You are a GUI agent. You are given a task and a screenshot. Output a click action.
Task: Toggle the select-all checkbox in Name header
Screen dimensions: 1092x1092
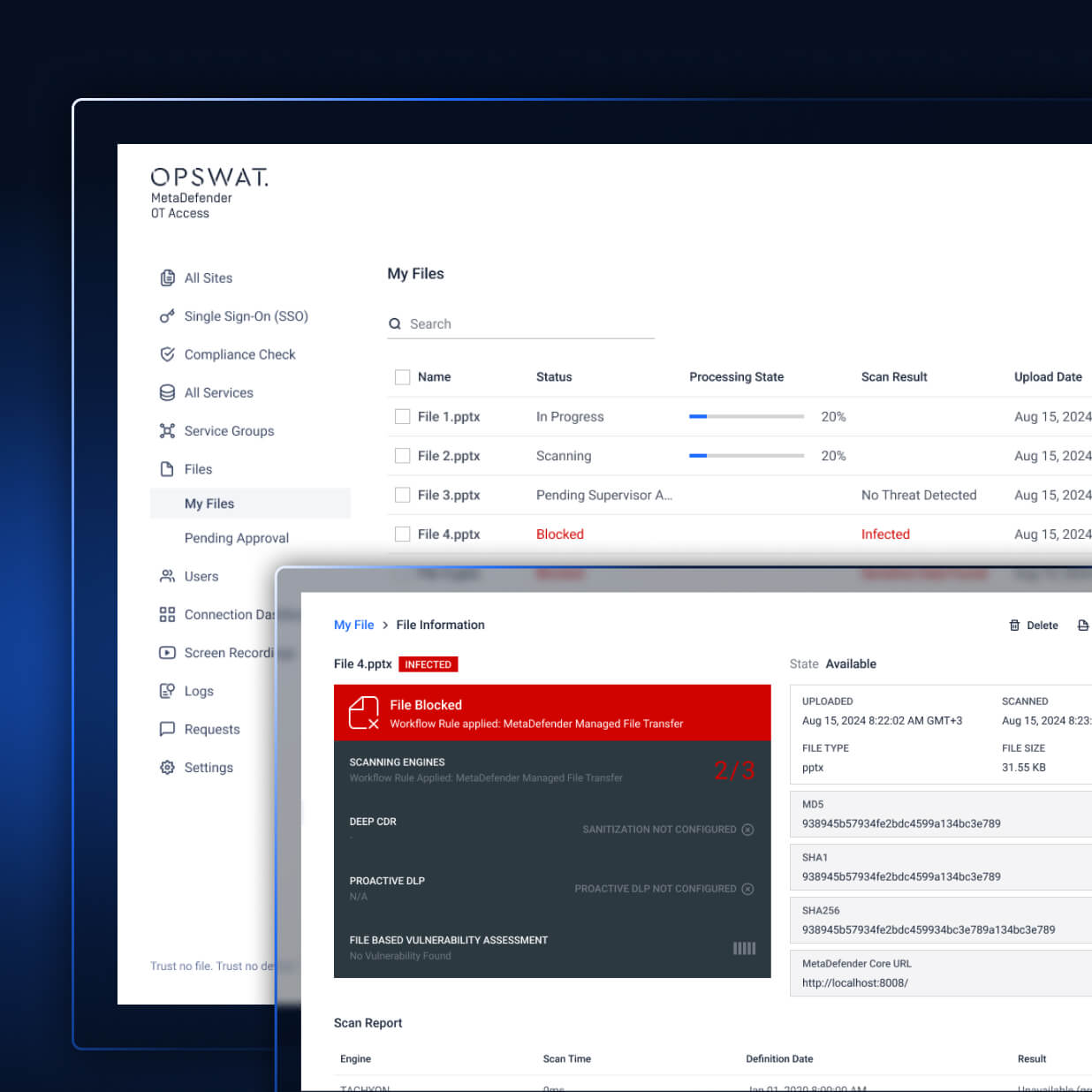(x=403, y=376)
